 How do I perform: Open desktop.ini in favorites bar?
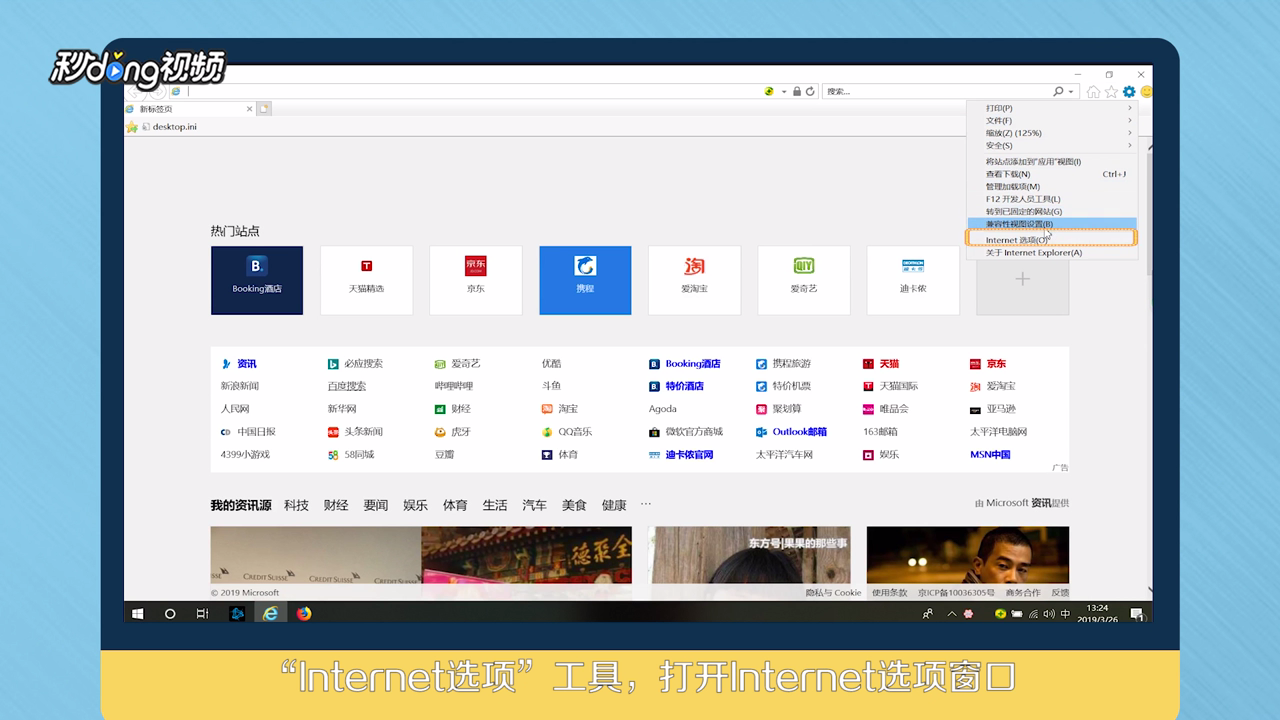click(x=169, y=127)
